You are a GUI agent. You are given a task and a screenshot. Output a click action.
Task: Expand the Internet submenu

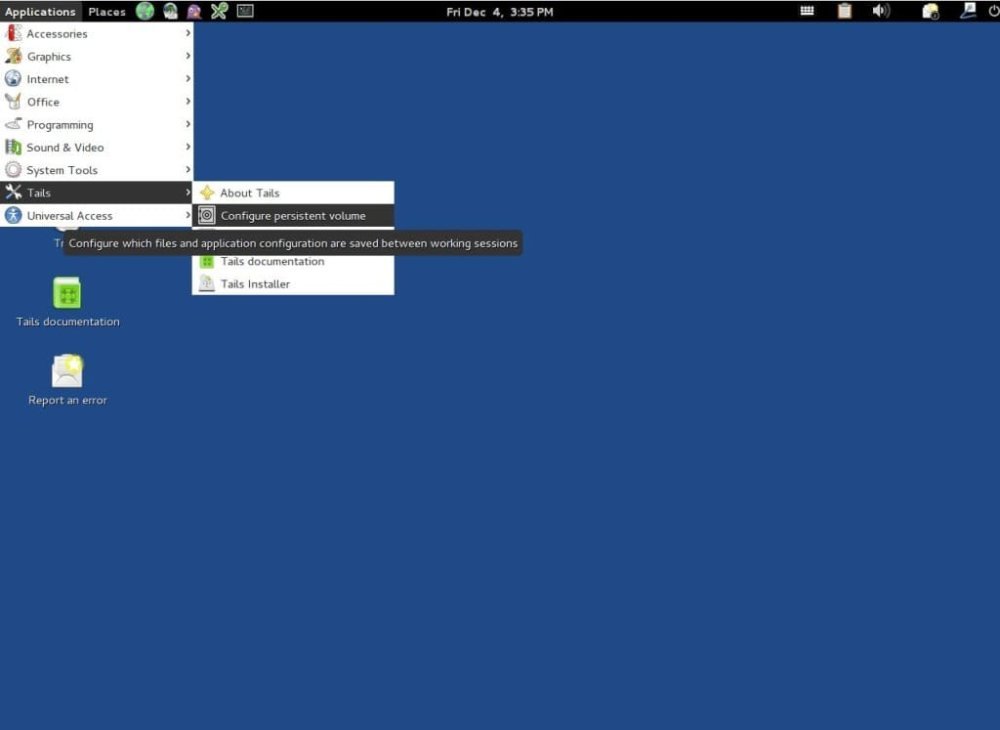(x=97, y=79)
